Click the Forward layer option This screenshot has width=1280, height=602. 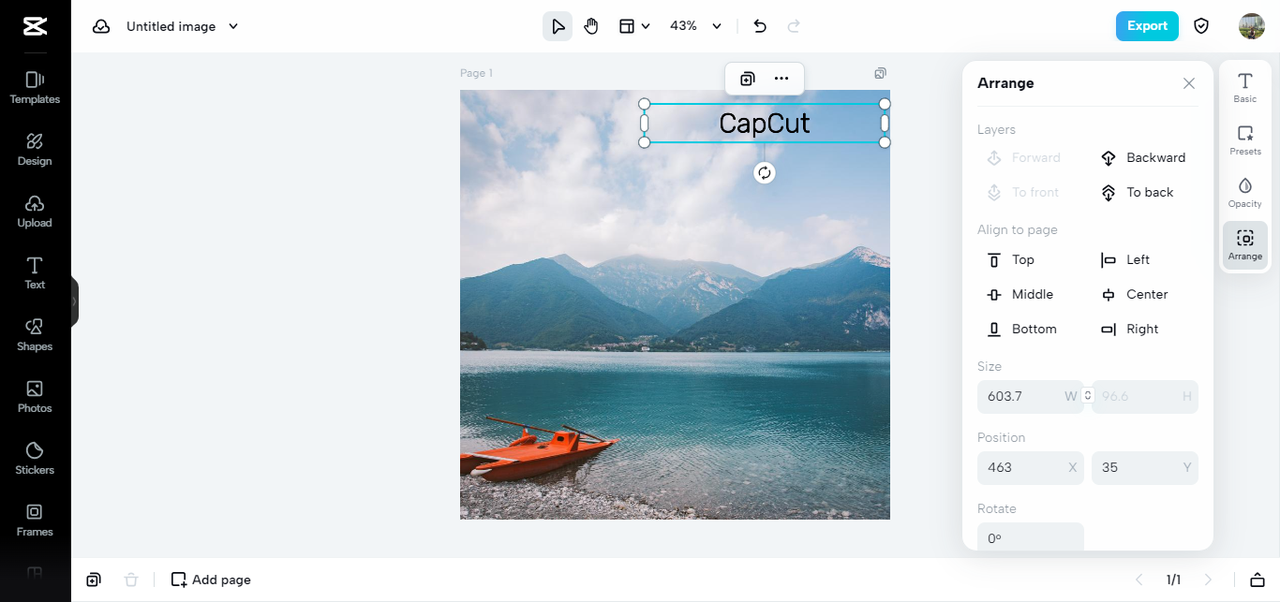tap(1024, 158)
